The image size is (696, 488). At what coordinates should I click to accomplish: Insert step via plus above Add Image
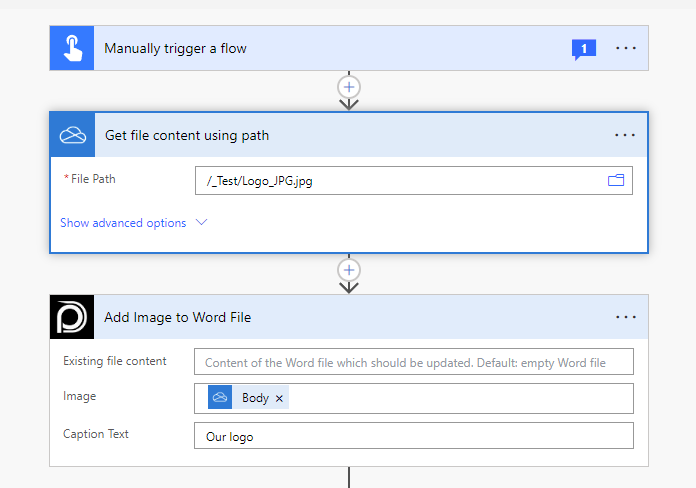349,270
